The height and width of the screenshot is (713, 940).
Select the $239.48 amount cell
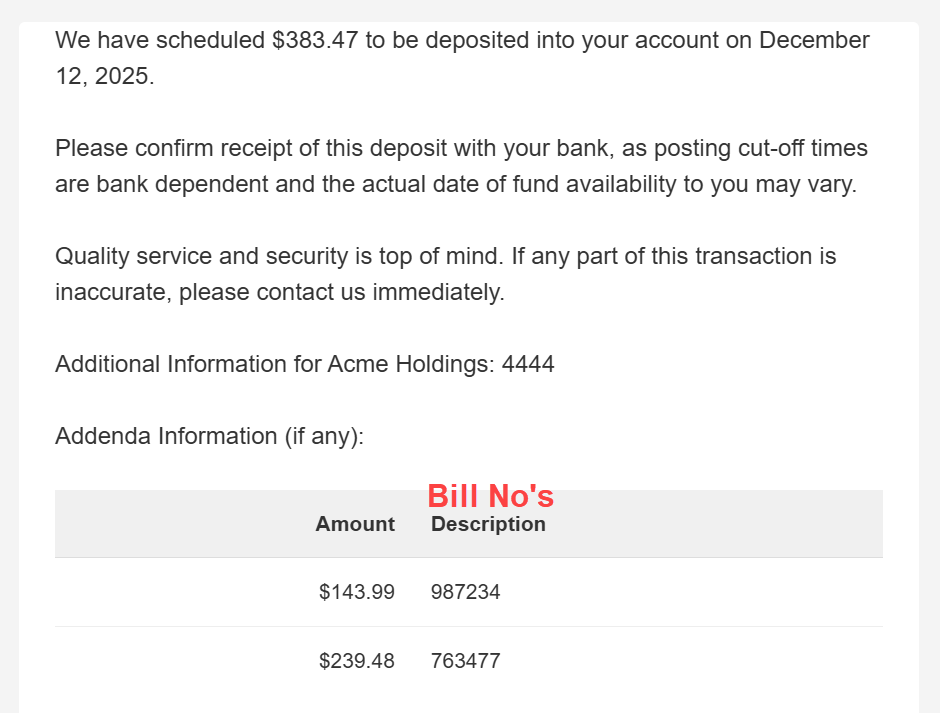pos(357,661)
